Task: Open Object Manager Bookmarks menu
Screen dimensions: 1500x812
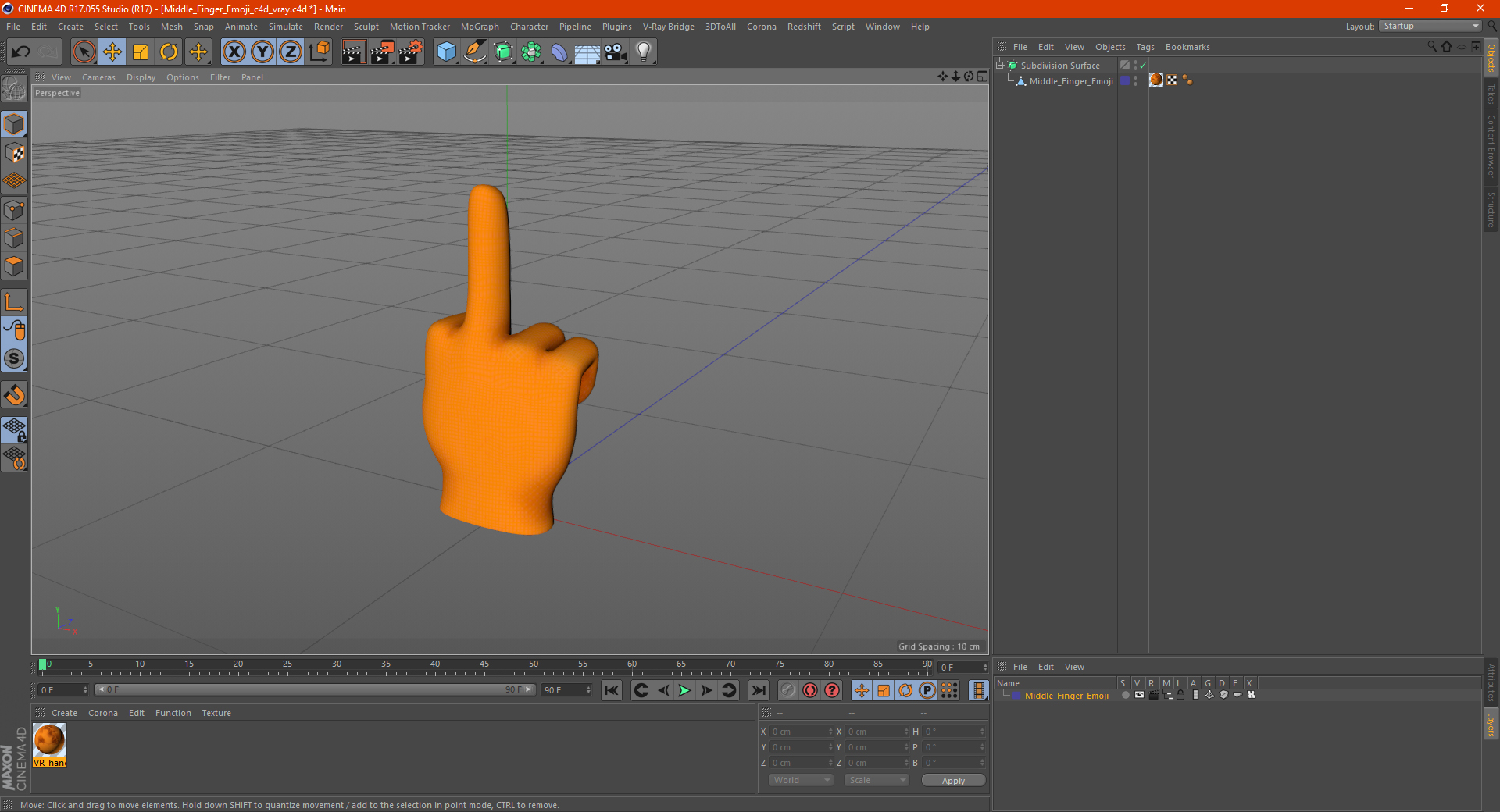Action: tap(1187, 47)
